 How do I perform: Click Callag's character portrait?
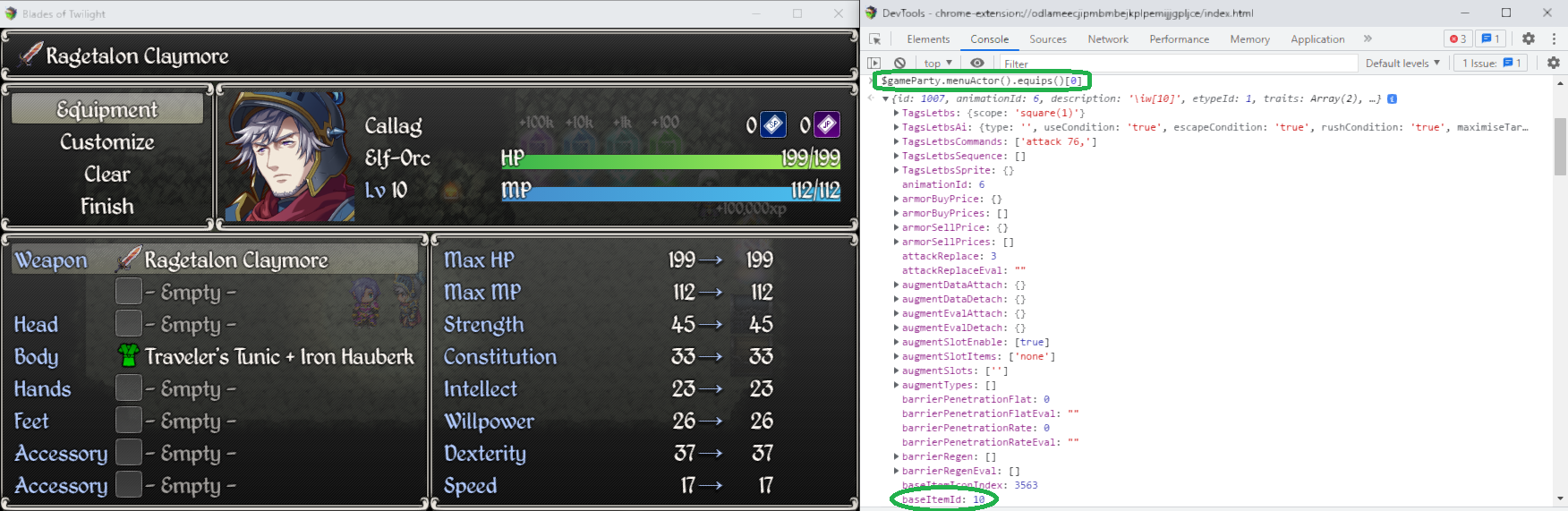click(288, 156)
